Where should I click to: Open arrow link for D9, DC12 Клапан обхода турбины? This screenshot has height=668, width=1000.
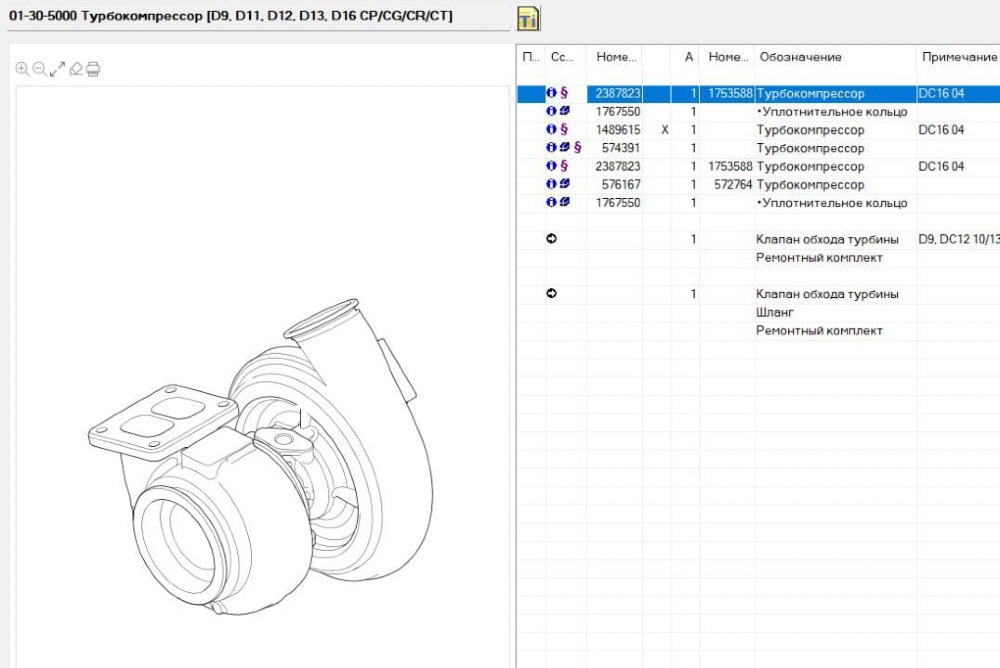(x=551, y=240)
